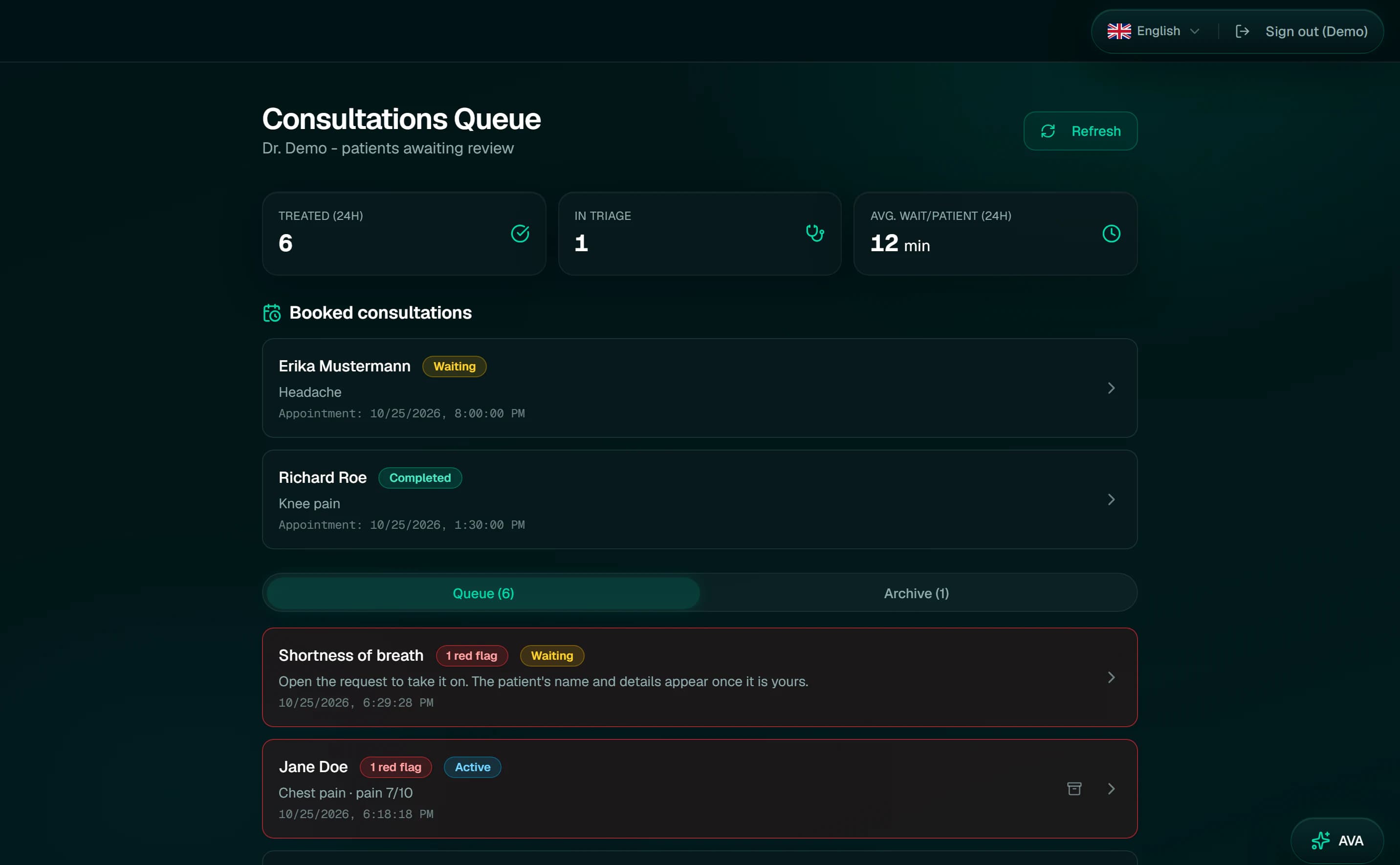Image resolution: width=1400 pixels, height=865 pixels.
Task: Click the sign-out arrow icon
Action: (x=1242, y=31)
